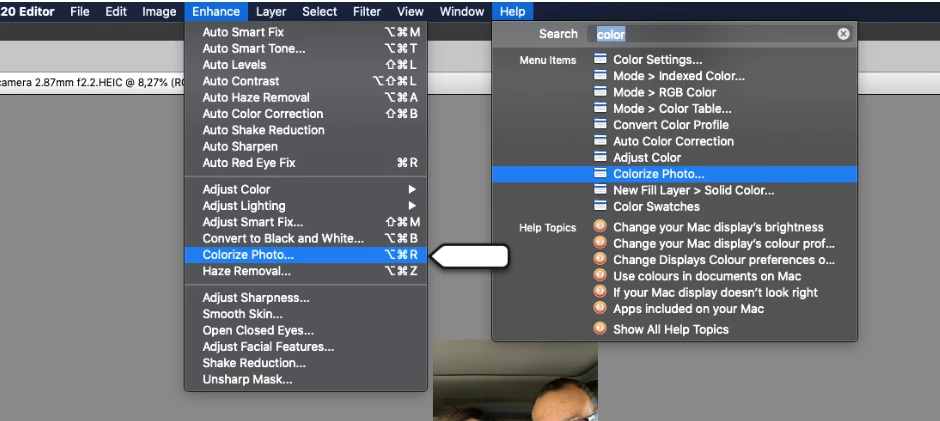Open the Edit menu
The height and width of the screenshot is (421, 940).
116,11
